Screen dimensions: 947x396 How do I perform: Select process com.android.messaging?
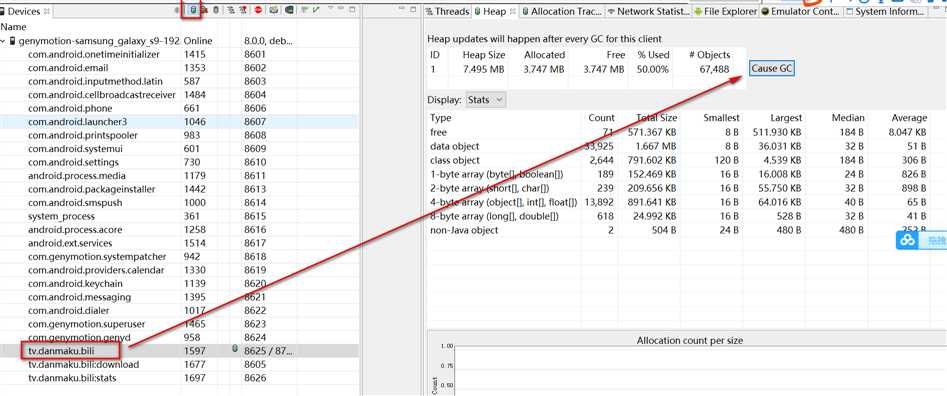(179, 297)
